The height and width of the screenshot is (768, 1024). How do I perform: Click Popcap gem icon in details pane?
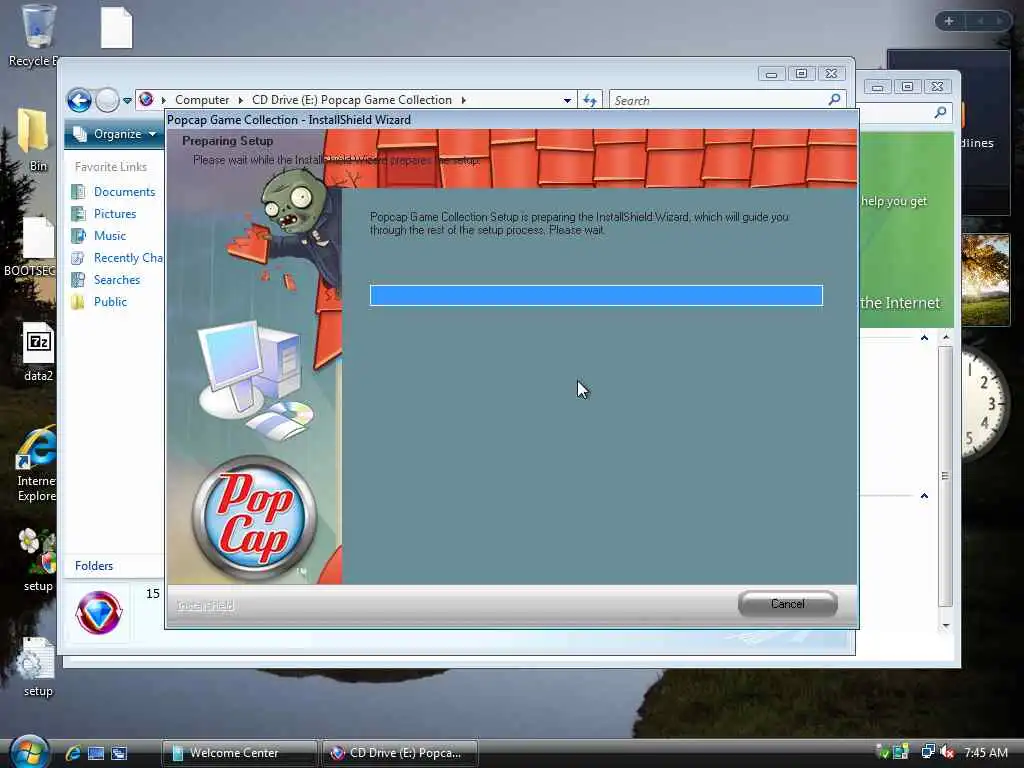click(x=99, y=613)
